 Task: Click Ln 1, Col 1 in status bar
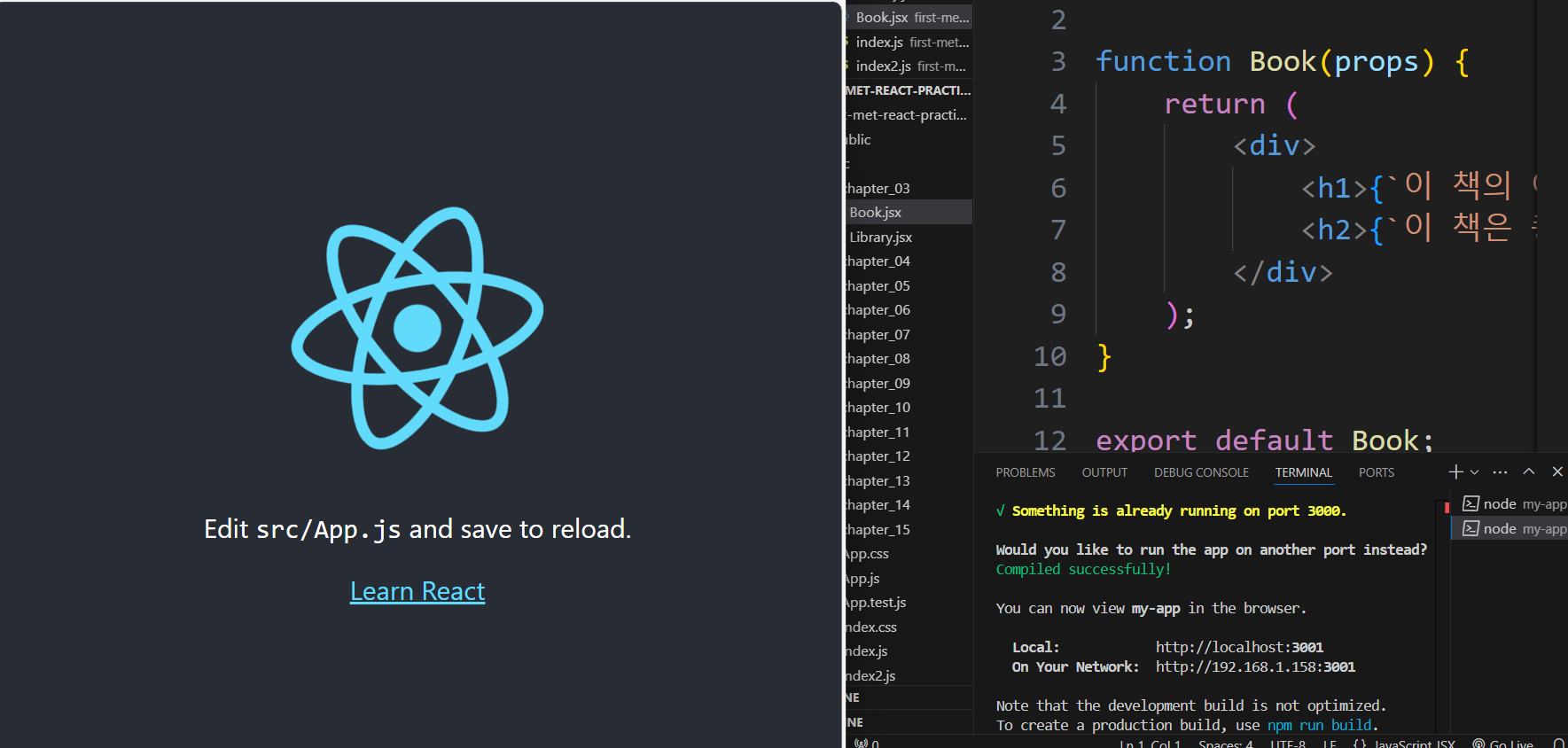(x=1150, y=744)
